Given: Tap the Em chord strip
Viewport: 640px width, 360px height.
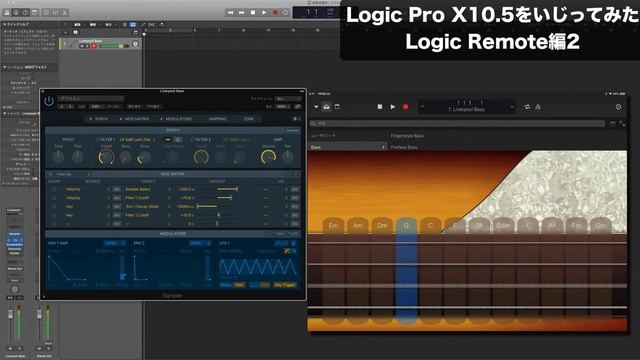Looking at the screenshot, I should pyautogui.click(x=333, y=271).
